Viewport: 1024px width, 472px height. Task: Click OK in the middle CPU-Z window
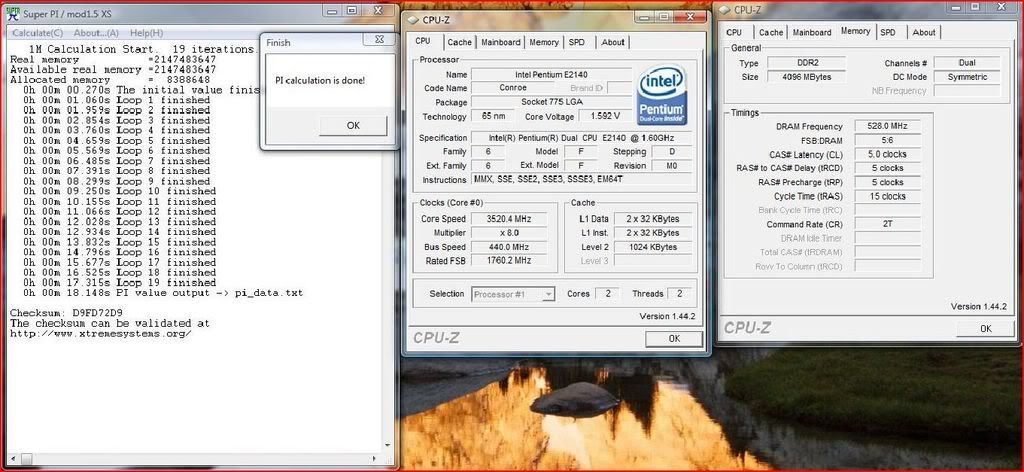pos(674,338)
